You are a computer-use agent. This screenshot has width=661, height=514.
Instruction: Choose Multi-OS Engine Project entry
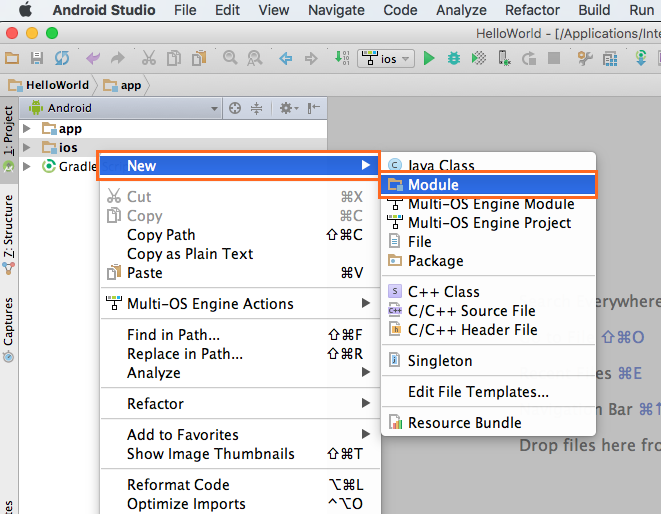[x=488, y=223]
